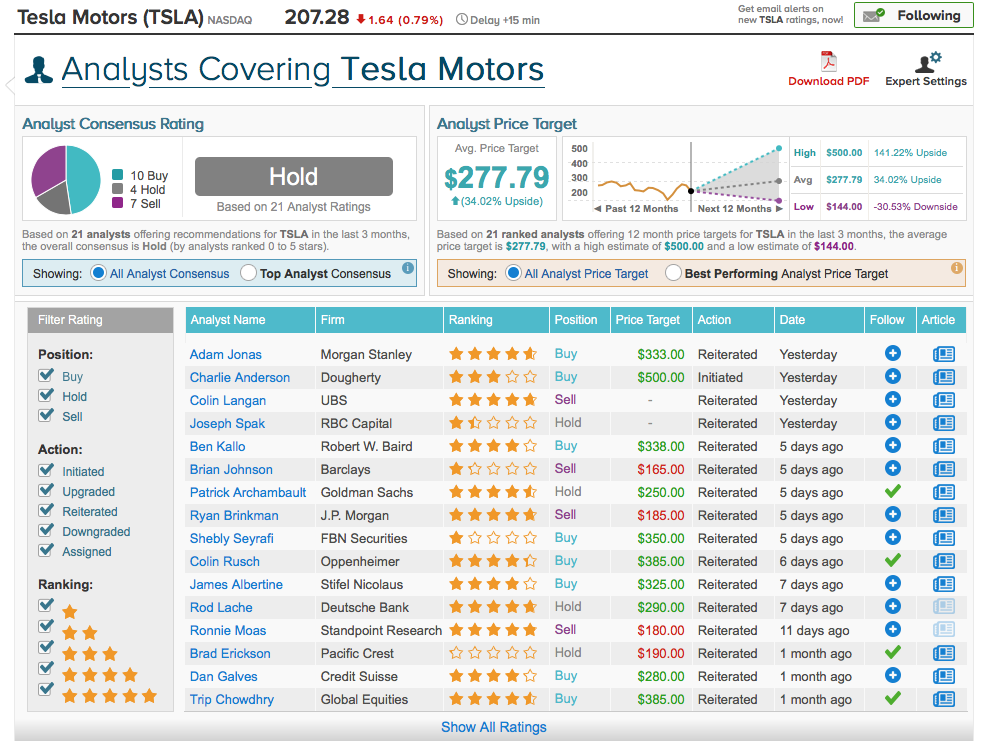The image size is (987, 741).
Task: Click the price target forecast chart
Action: point(675,179)
